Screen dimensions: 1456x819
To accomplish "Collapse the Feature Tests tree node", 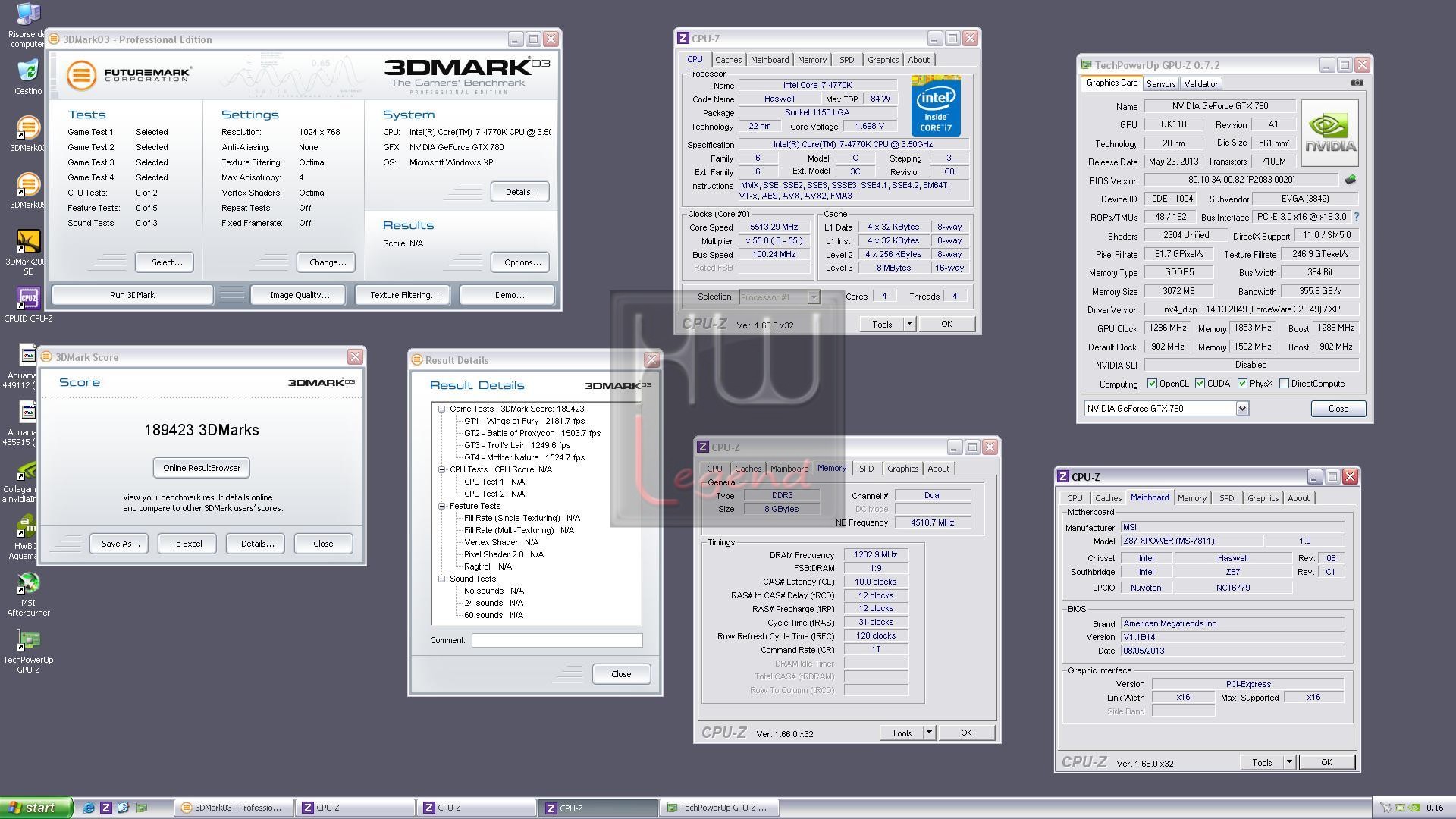I will click(x=441, y=506).
